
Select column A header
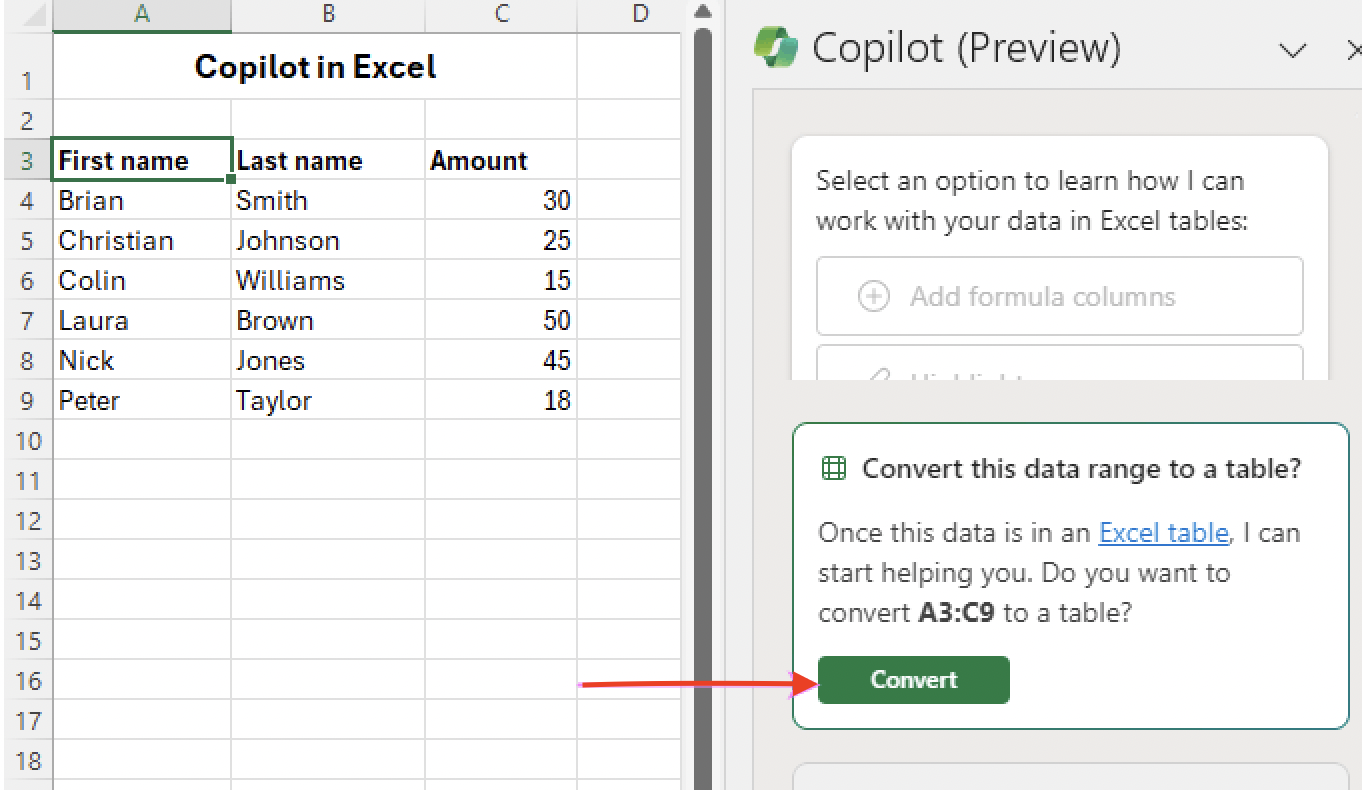[x=142, y=14]
